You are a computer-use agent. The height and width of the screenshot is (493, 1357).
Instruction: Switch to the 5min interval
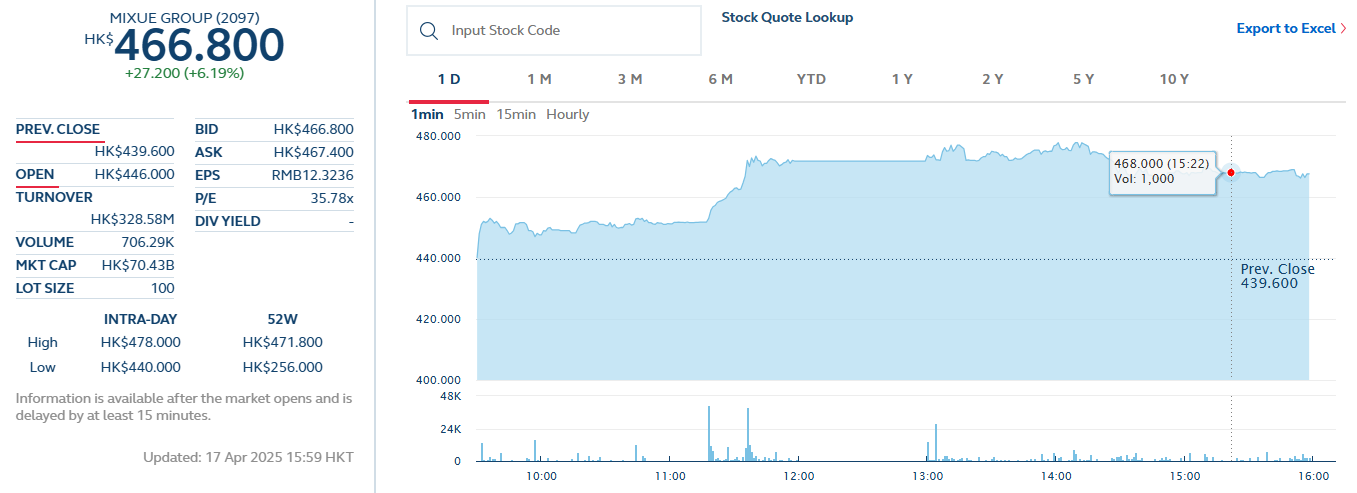click(469, 115)
